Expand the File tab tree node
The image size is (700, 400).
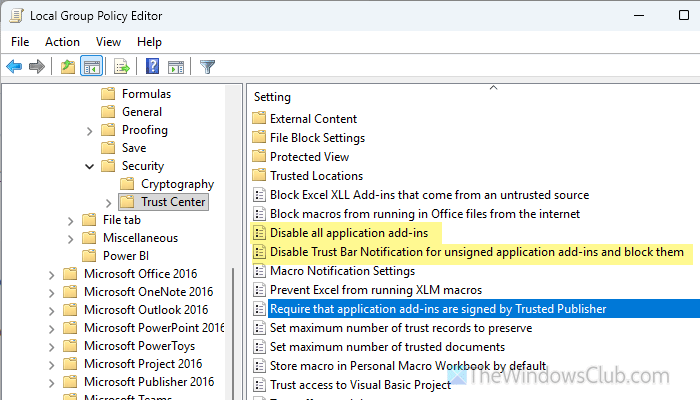[70, 221]
